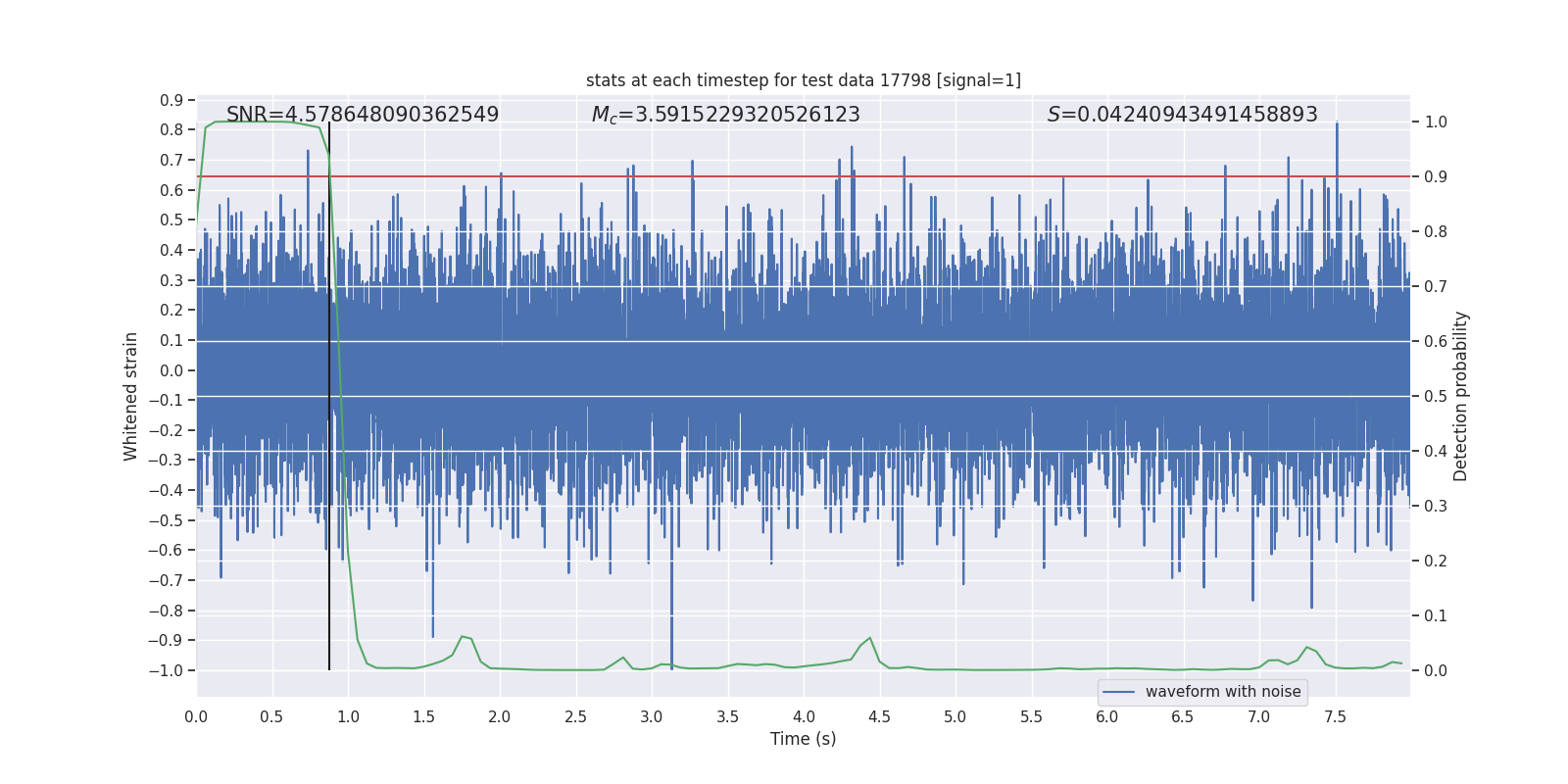
Task: Click the 0.0 tick on the time axis
Action: point(196,716)
